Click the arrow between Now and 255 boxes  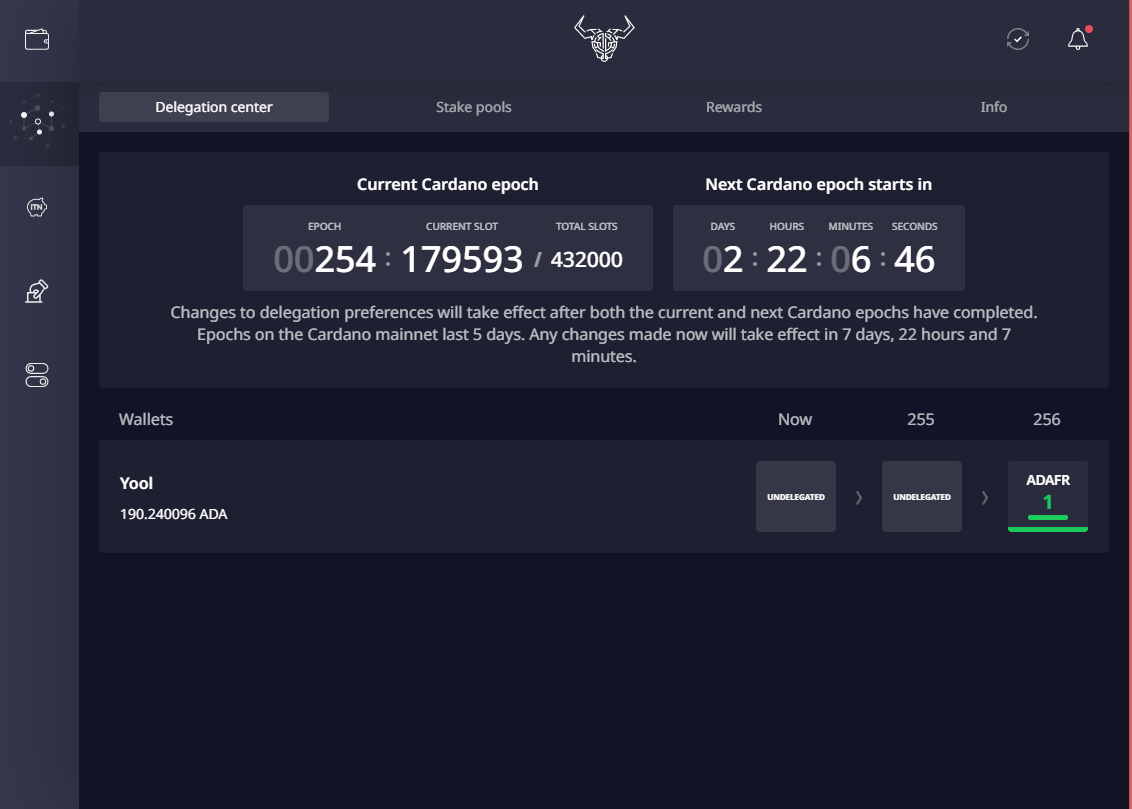(x=859, y=497)
